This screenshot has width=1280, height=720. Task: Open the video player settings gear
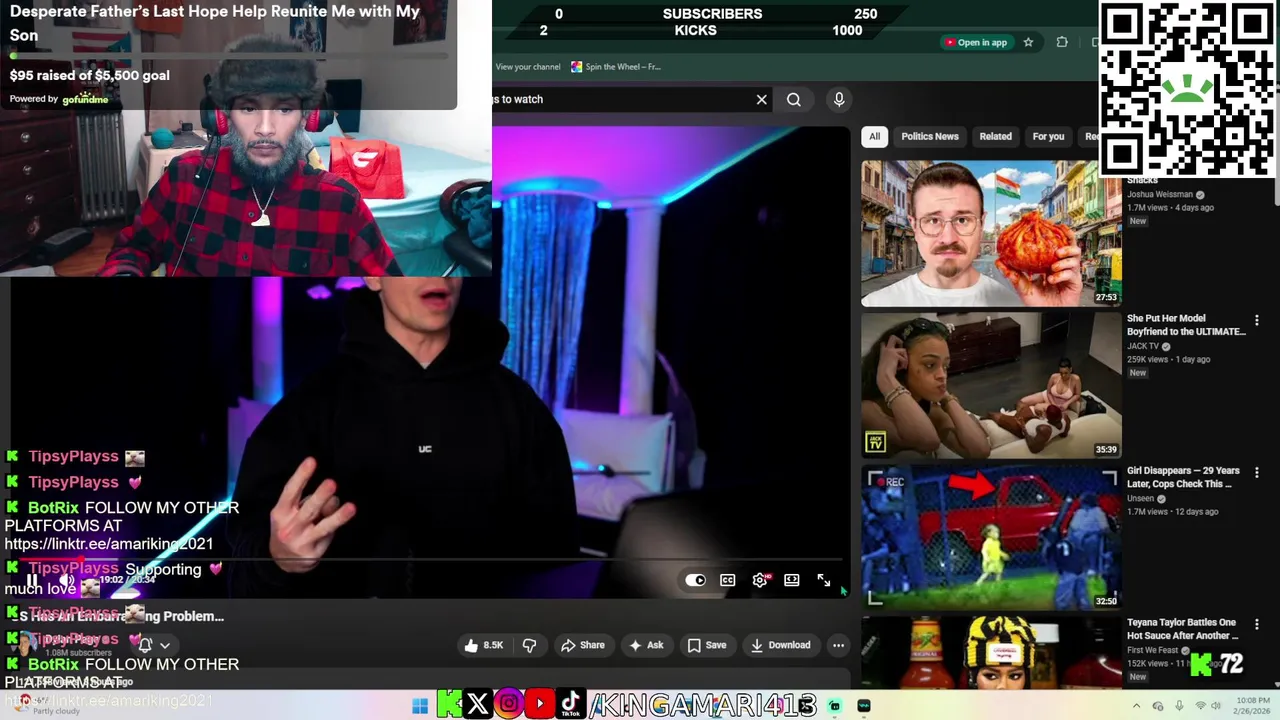(x=760, y=580)
